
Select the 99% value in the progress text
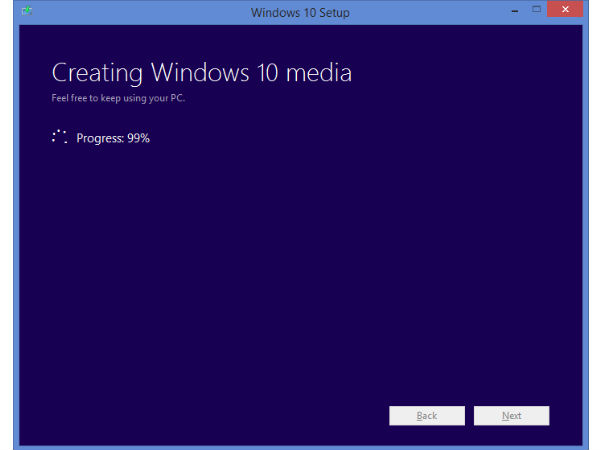tap(138, 138)
